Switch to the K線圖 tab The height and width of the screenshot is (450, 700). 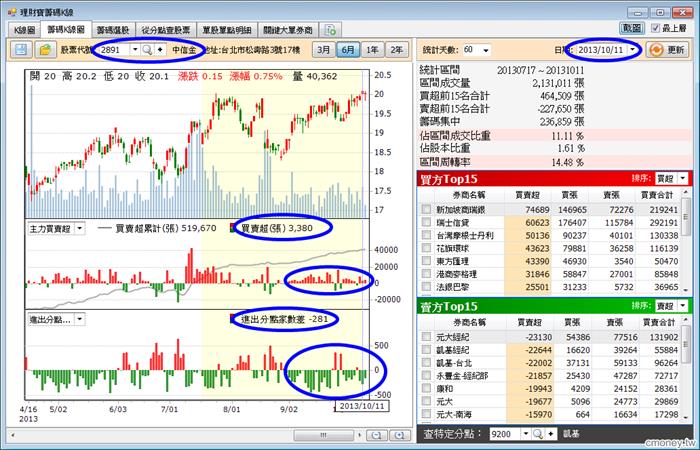coord(25,30)
